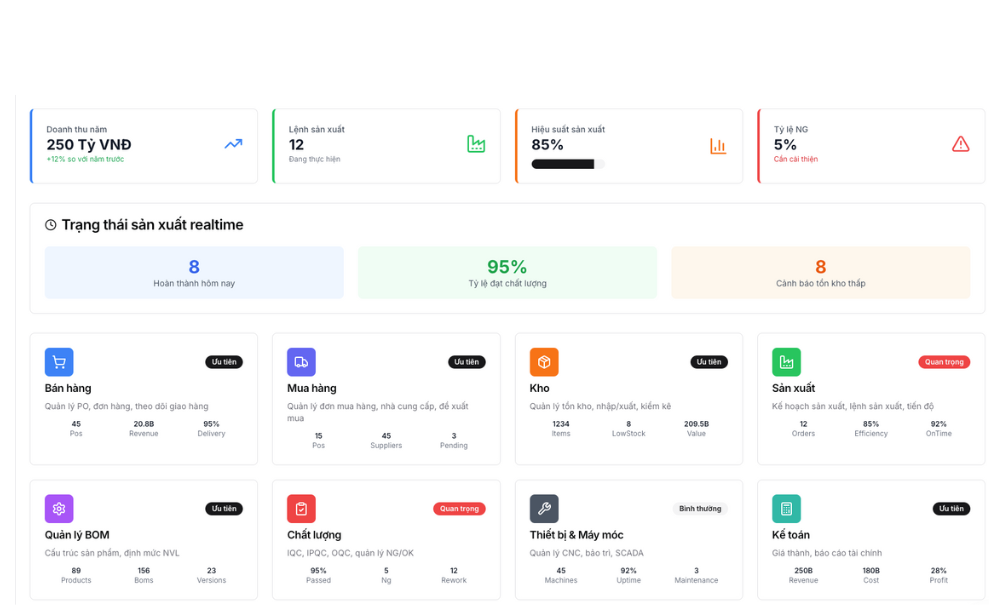
Task: Click the 95% Passed stat in Chất lượng
Action: (318, 575)
